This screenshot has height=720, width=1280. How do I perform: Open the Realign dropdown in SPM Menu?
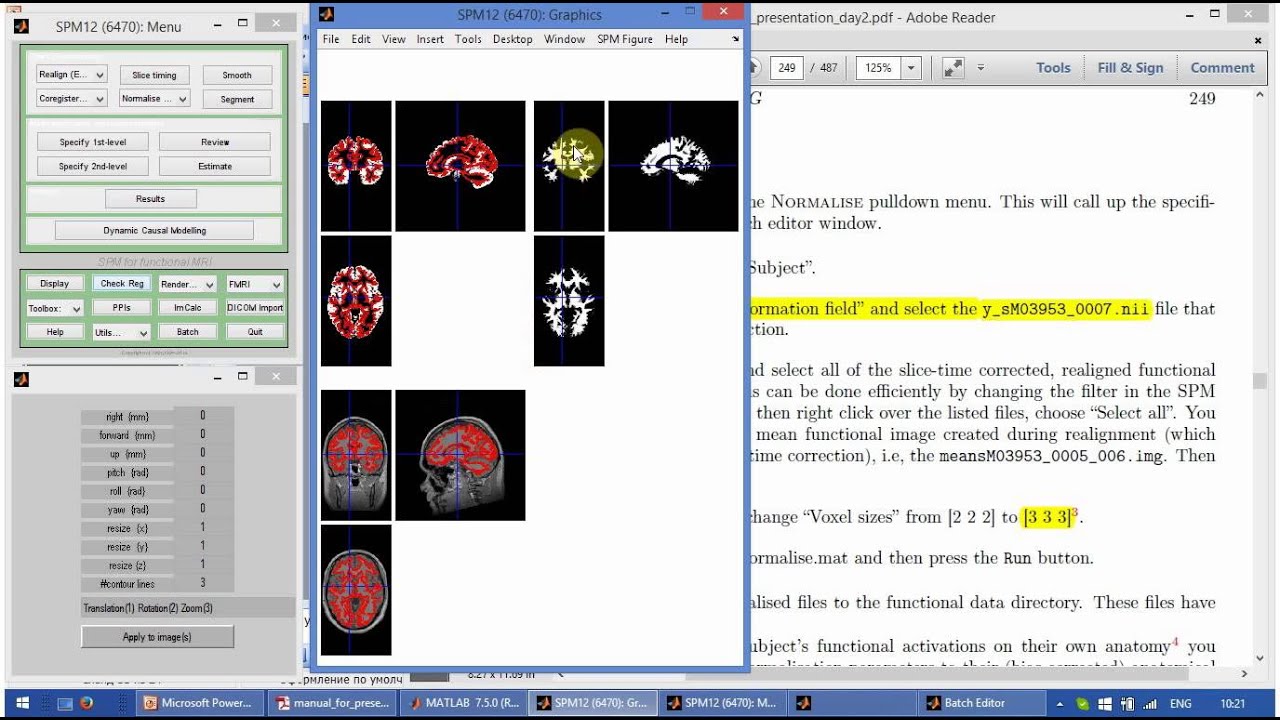pyautogui.click(x=71, y=75)
